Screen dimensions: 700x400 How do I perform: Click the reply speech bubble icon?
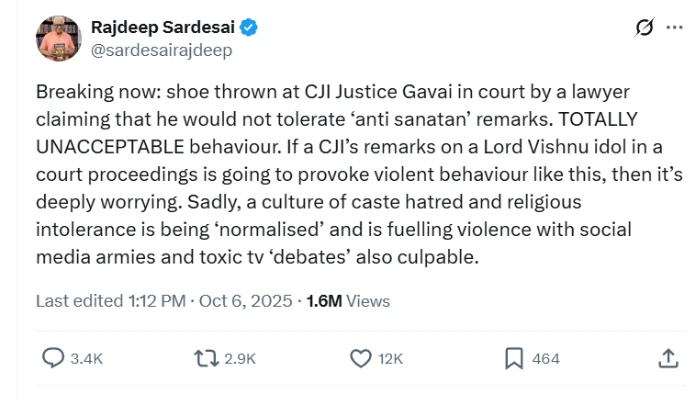pos(53,358)
